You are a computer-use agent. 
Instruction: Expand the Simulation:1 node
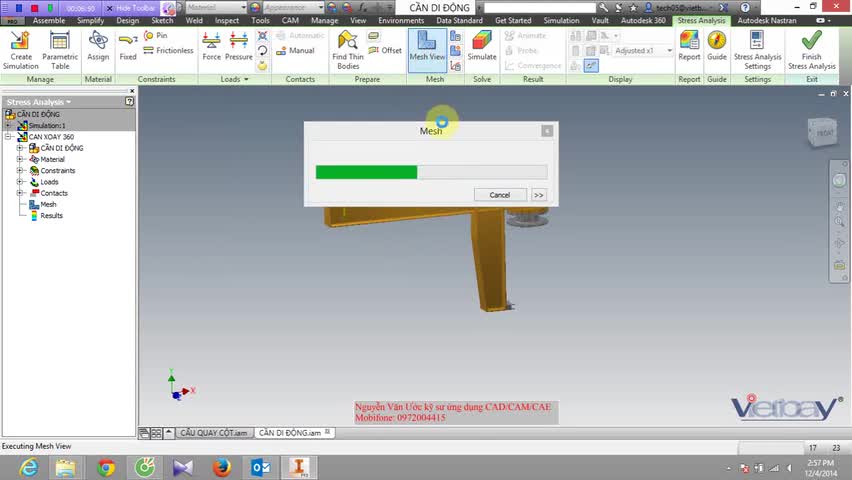pos(8,126)
